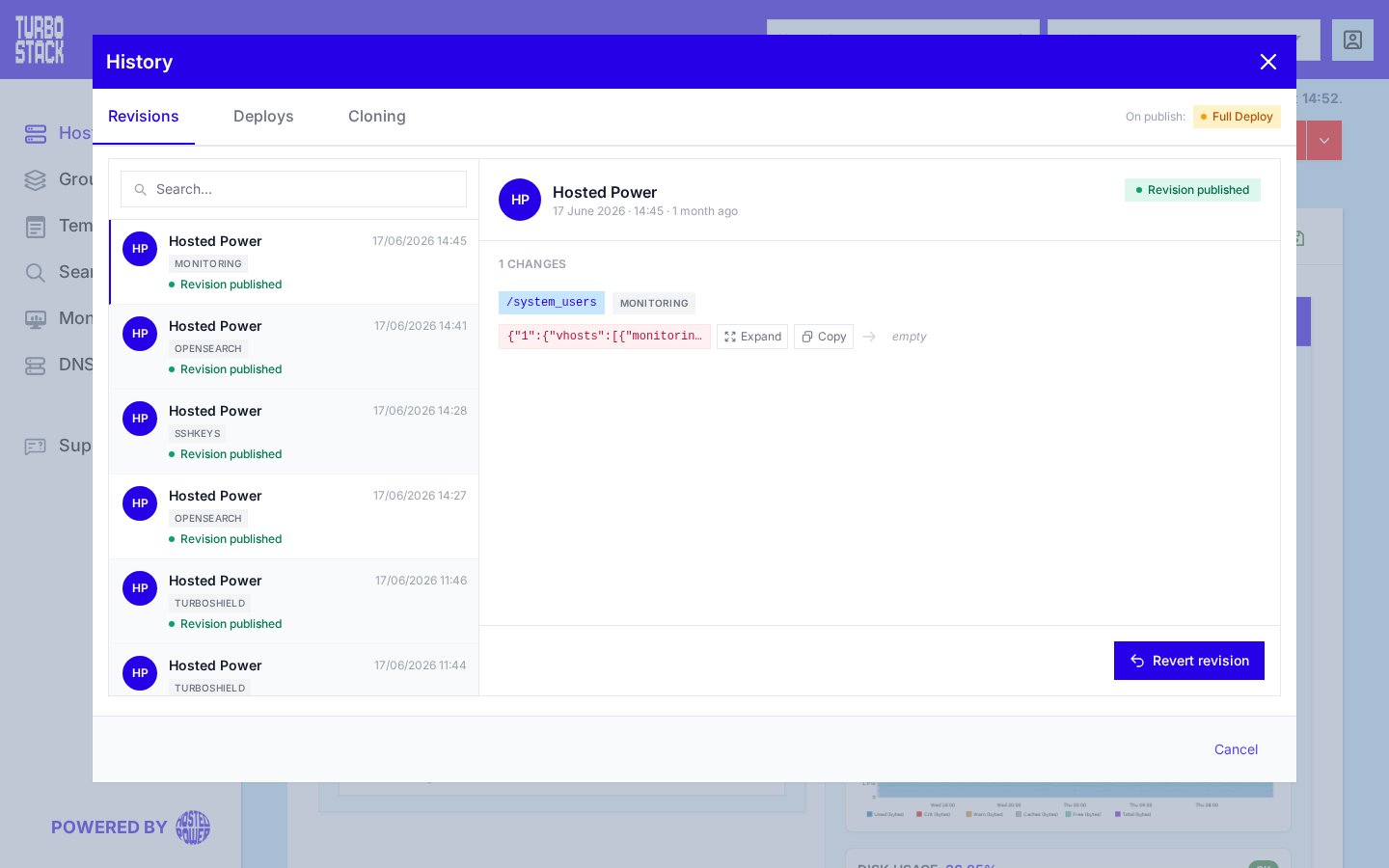
Task: Click the Full Deploy on-publish badge
Action: (x=1237, y=117)
